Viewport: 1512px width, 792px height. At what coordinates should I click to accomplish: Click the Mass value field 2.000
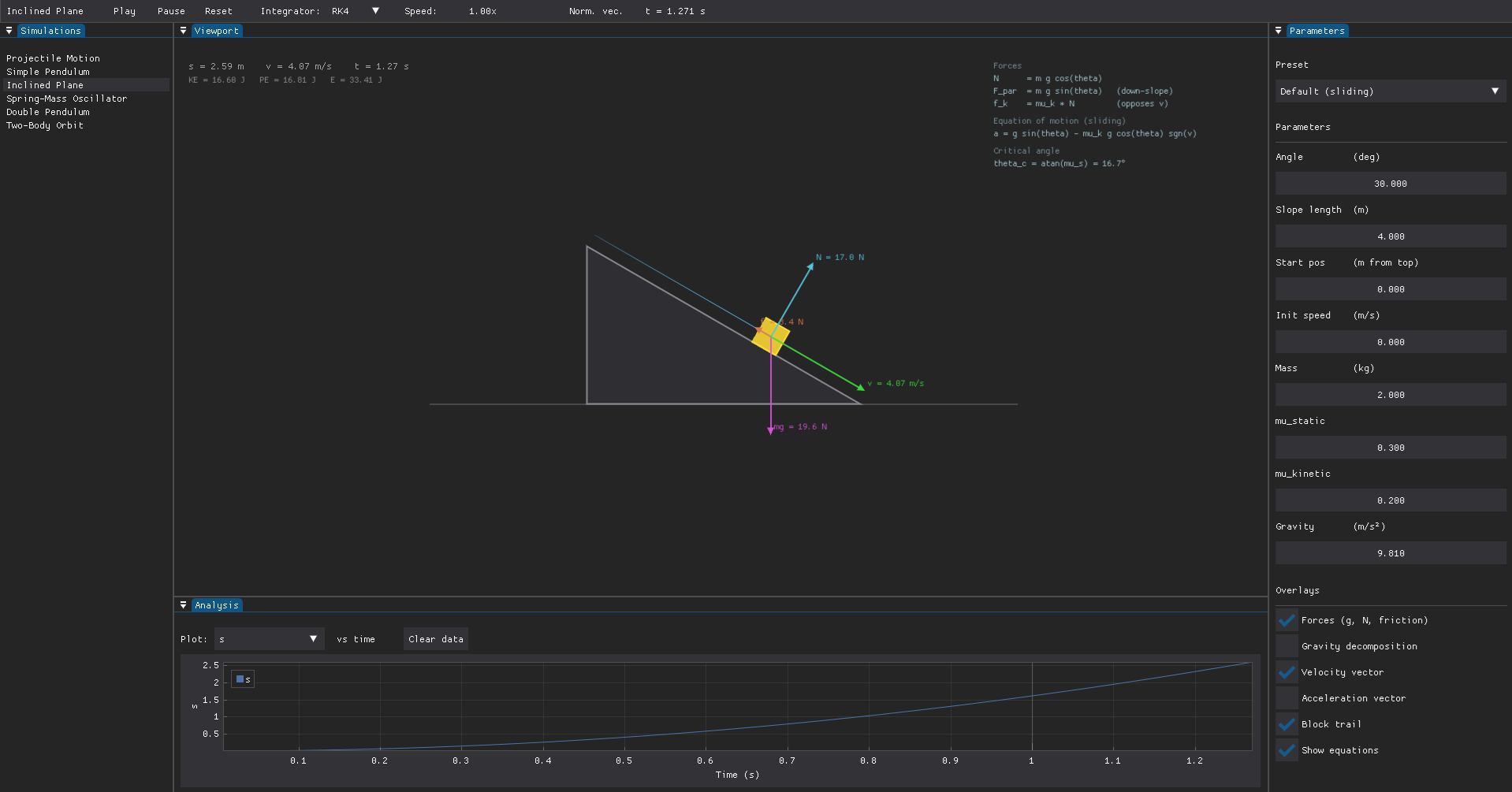[x=1391, y=395]
